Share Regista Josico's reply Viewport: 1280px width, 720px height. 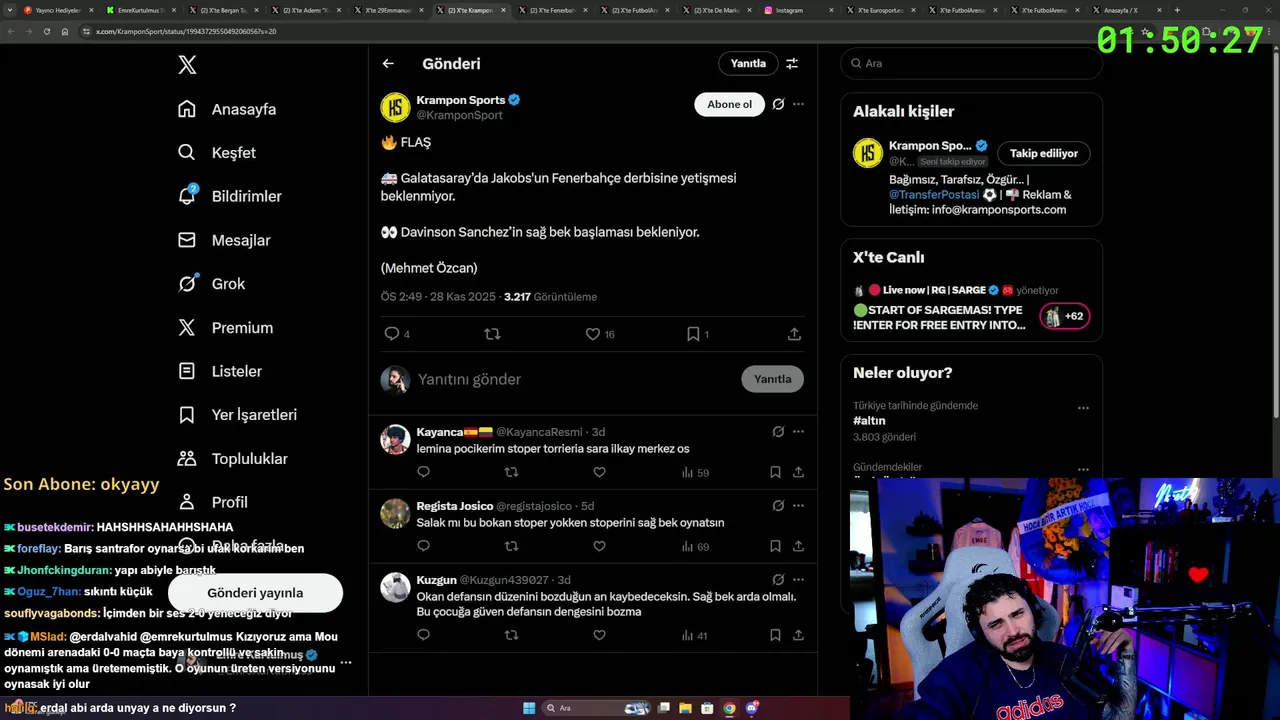798,546
